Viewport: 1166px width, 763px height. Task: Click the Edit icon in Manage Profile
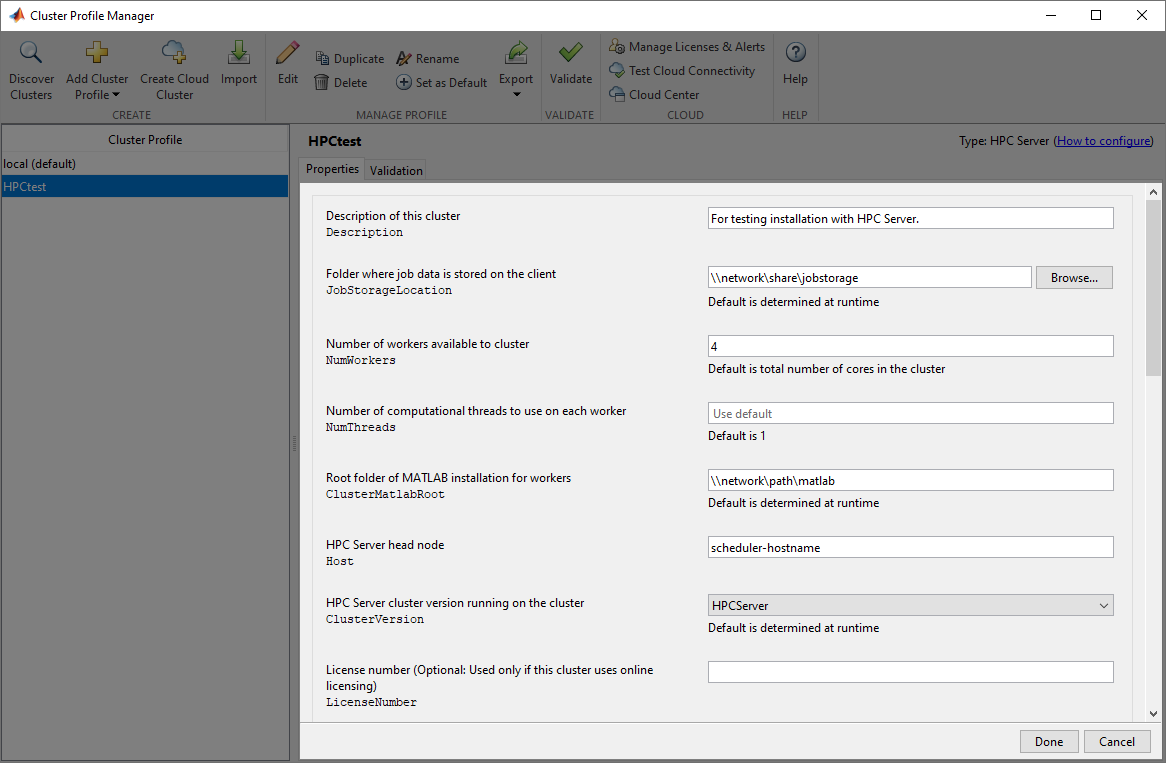(287, 55)
